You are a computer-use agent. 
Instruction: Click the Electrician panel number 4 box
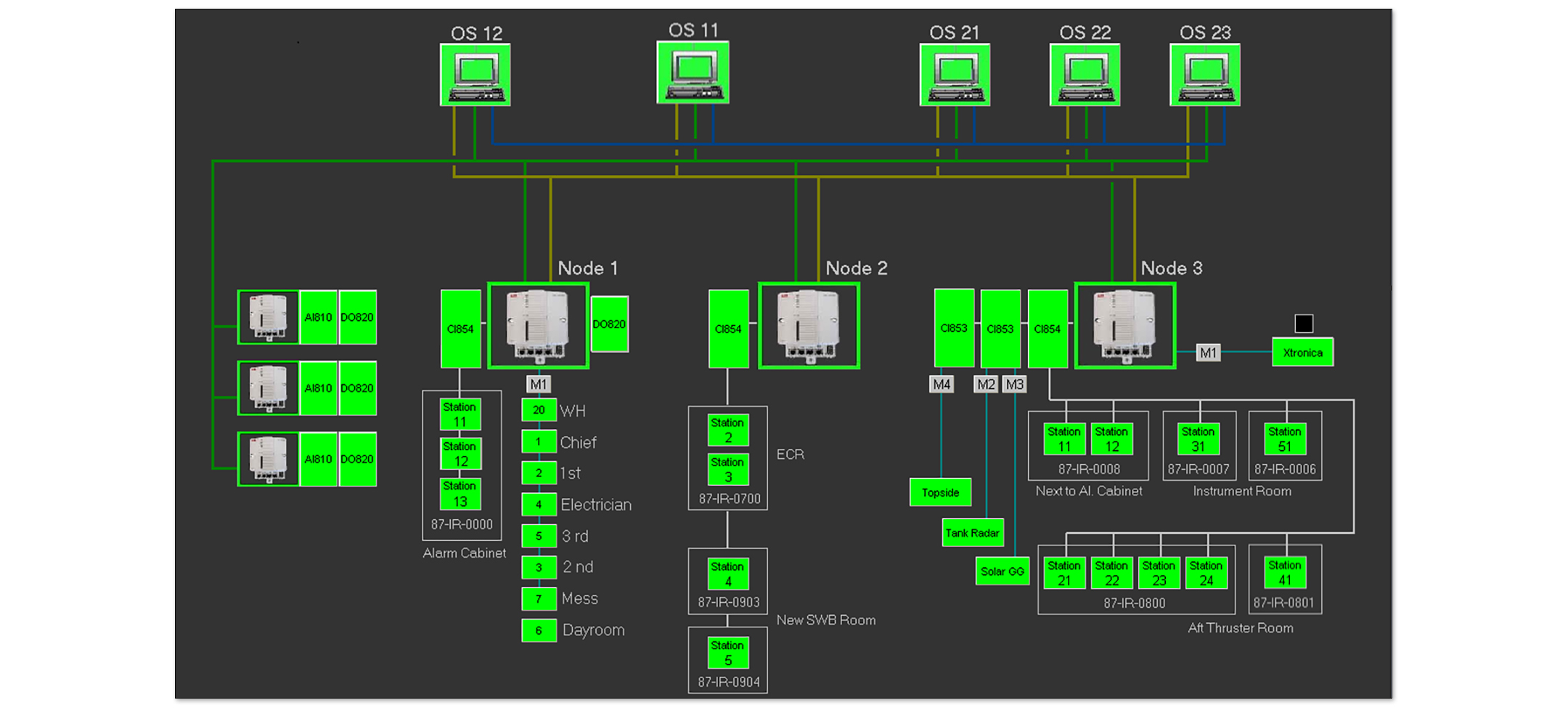point(539,504)
